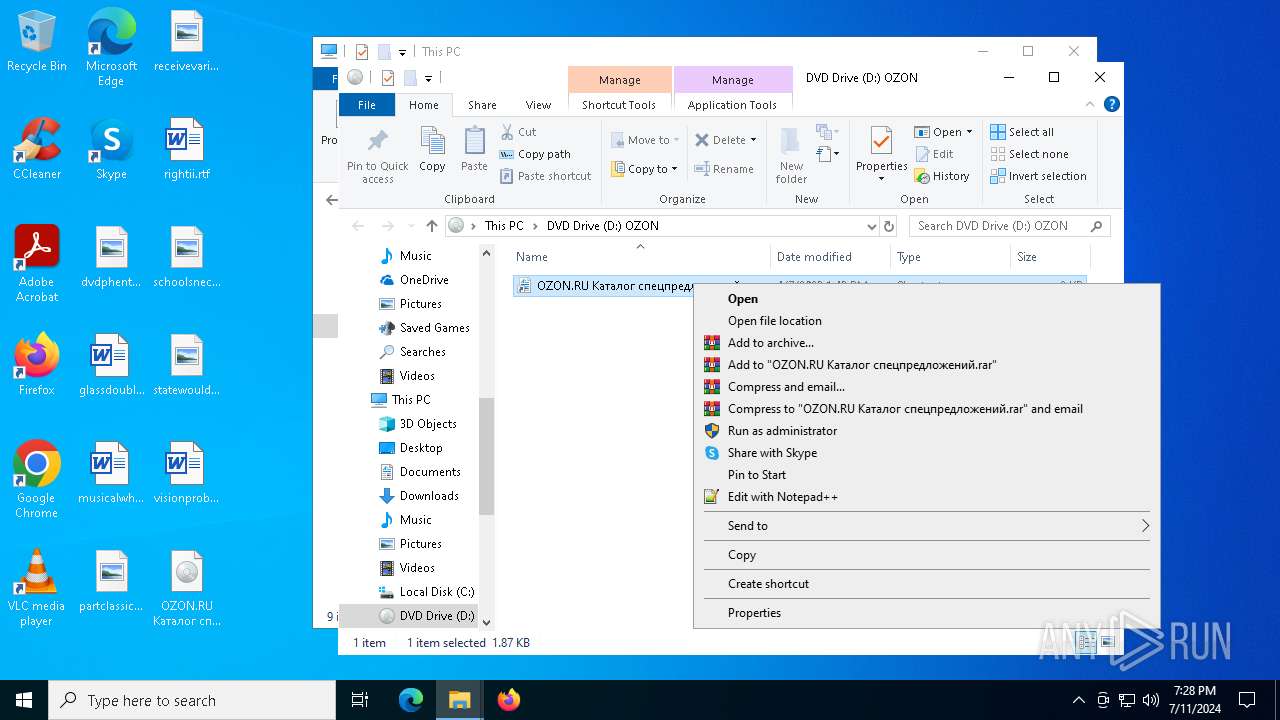Click the Start button
Viewport: 1280px width, 720px height.
coord(24,700)
